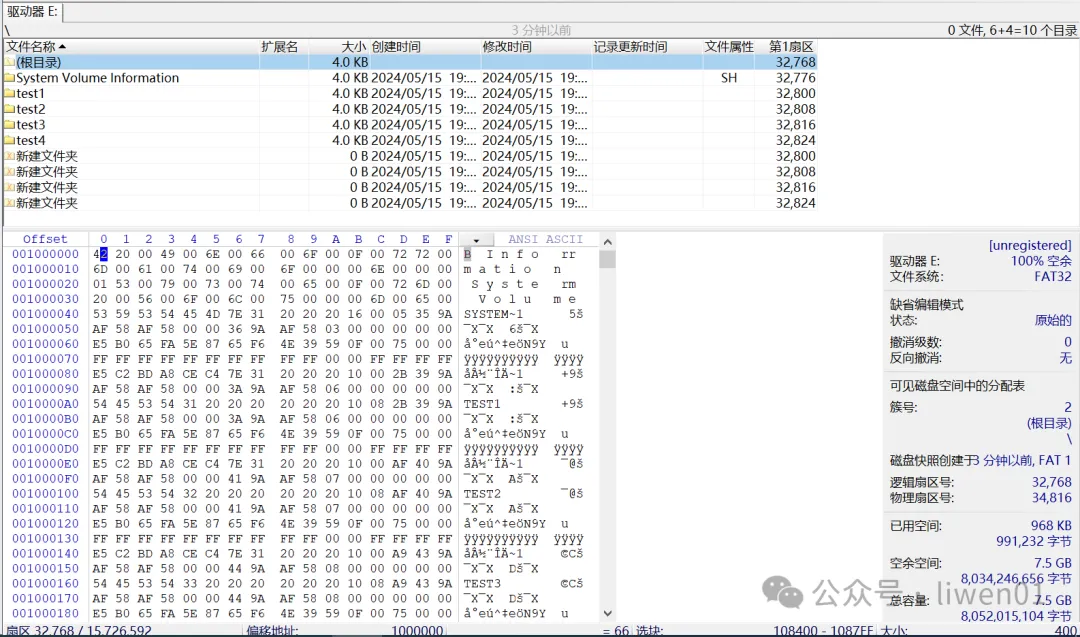
Task: Sort by the 扩展名 column header
Action: [x=284, y=47]
